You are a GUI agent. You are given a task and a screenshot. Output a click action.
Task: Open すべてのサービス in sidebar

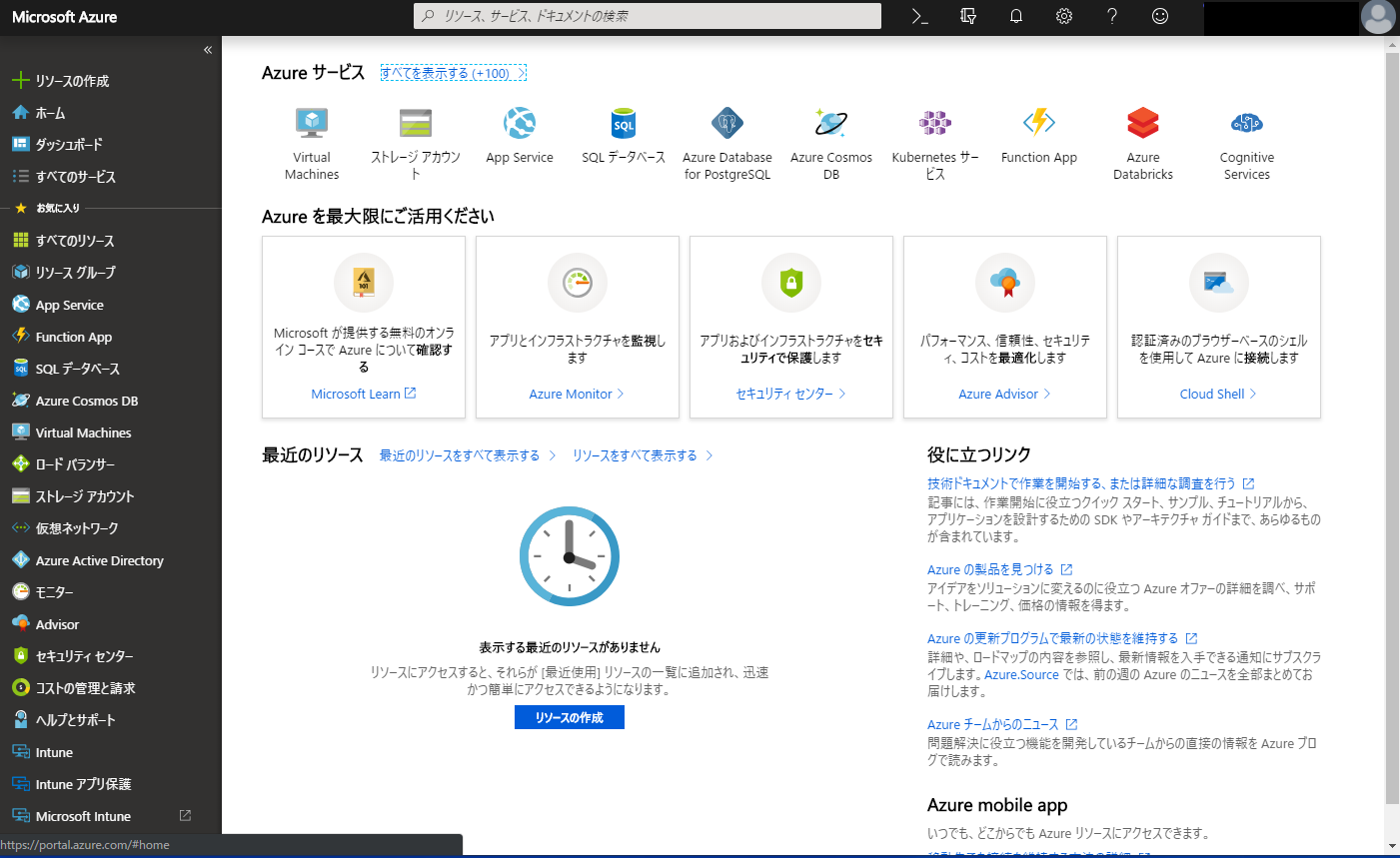click(x=110, y=177)
